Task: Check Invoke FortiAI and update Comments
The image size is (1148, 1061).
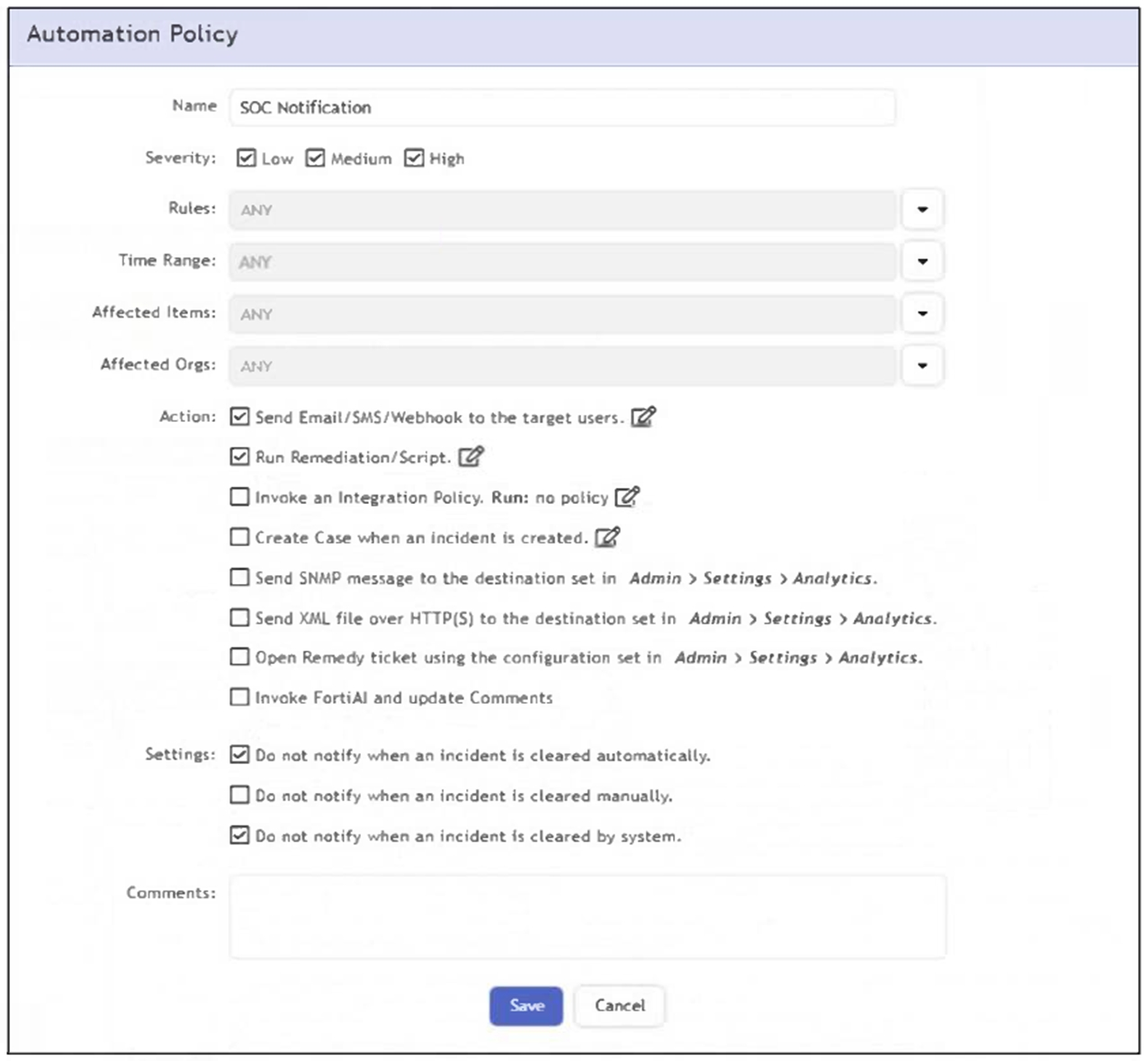Action: [x=239, y=697]
